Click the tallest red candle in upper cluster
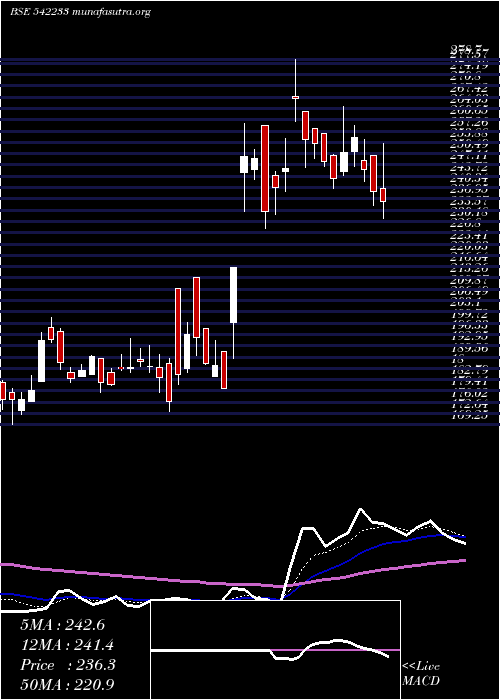This screenshot has height=700, width=500. [265, 168]
